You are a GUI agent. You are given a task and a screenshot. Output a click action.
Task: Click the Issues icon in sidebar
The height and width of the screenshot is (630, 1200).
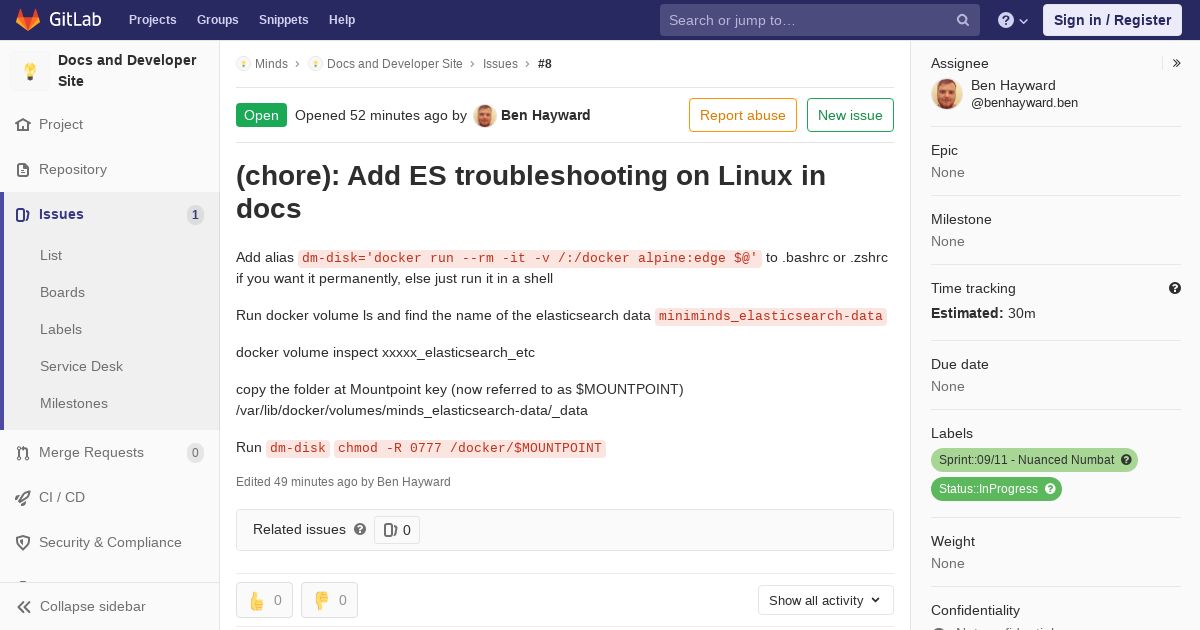pyautogui.click(x=23, y=215)
